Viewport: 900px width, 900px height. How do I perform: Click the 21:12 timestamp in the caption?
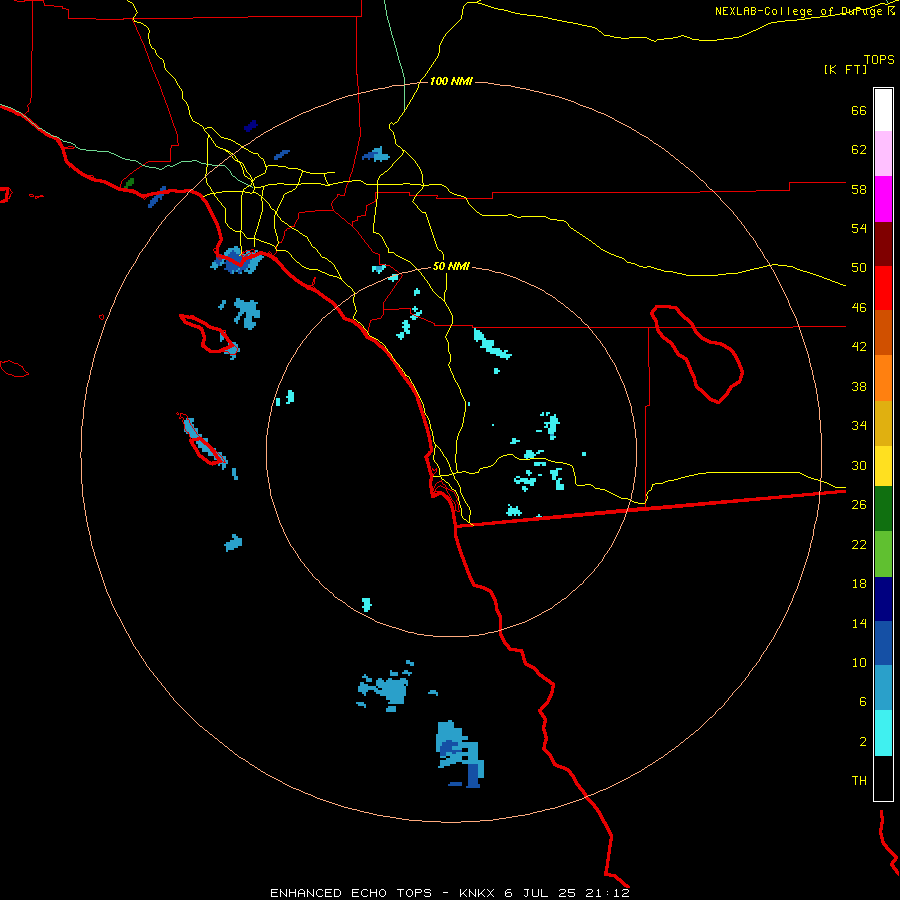[607, 893]
